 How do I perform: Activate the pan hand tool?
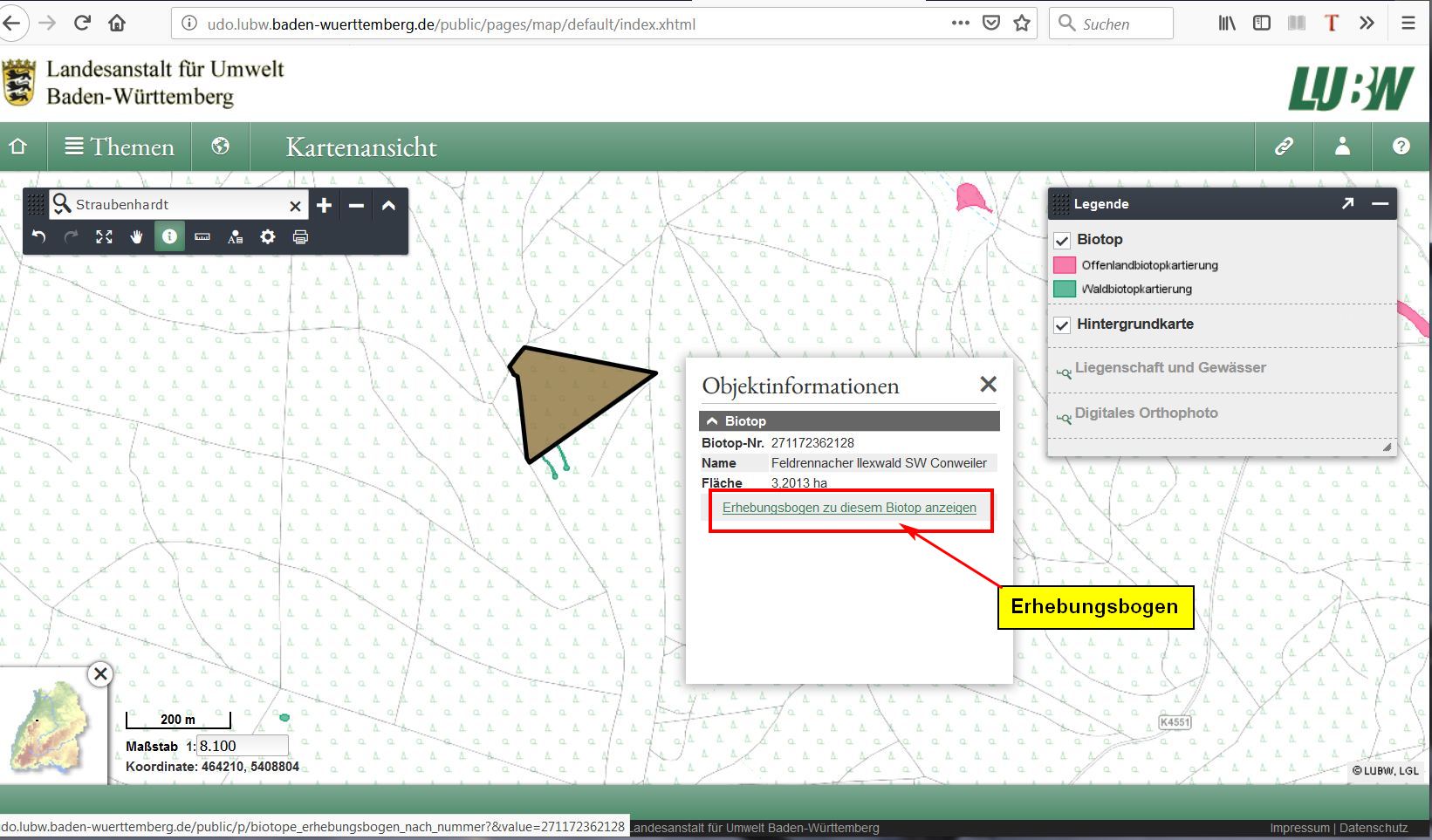(x=136, y=237)
